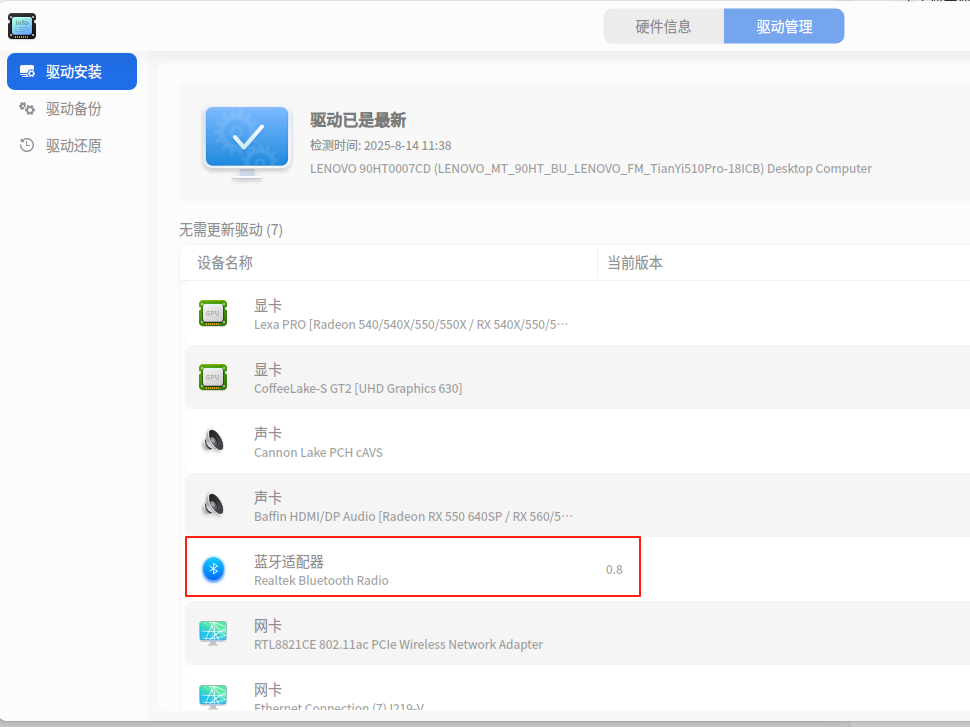Open the 驱动安装 sidebar item
This screenshot has width=970, height=727.
[x=72, y=71]
